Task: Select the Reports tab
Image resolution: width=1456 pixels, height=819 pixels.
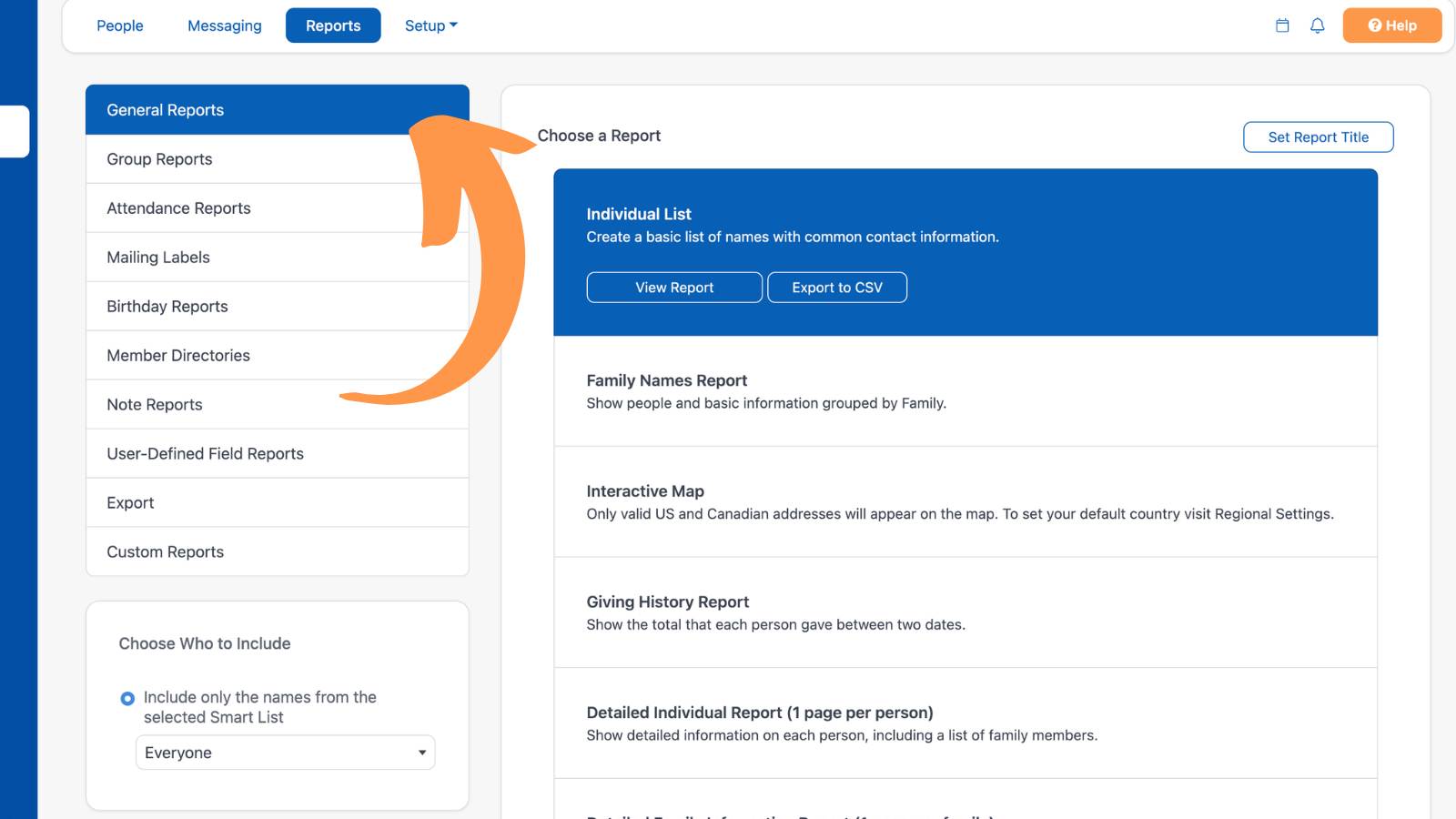Action: 333,25
